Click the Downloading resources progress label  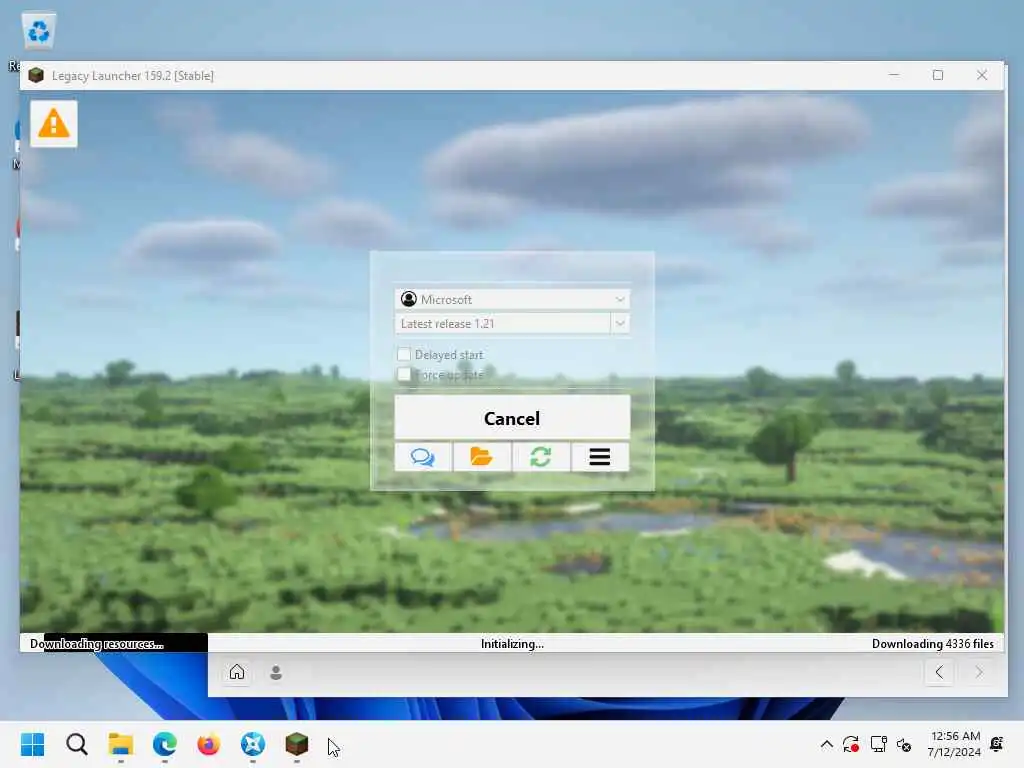click(97, 643)
